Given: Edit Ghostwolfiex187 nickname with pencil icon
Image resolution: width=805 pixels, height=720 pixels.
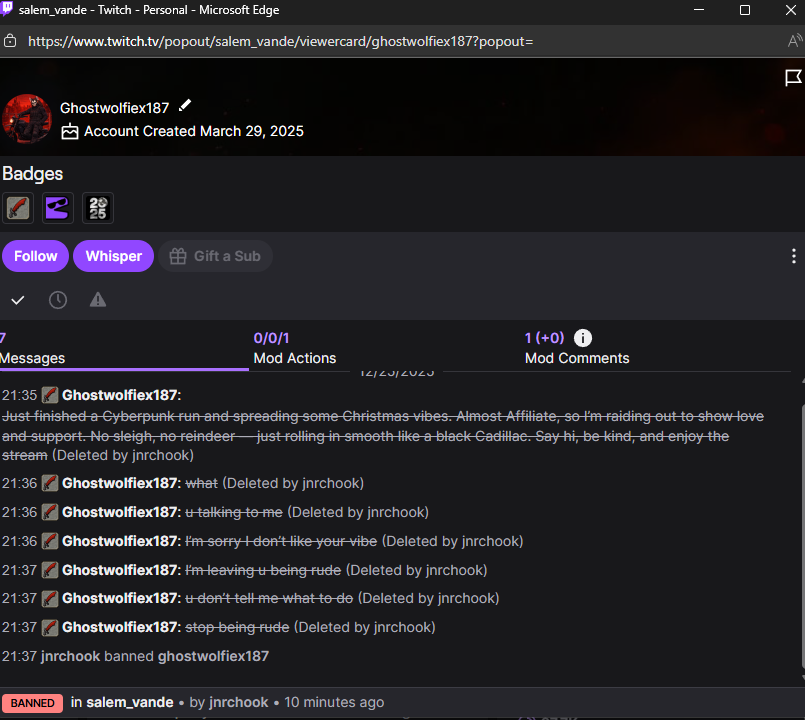Looking at the screenshot, I should [185, 106].
